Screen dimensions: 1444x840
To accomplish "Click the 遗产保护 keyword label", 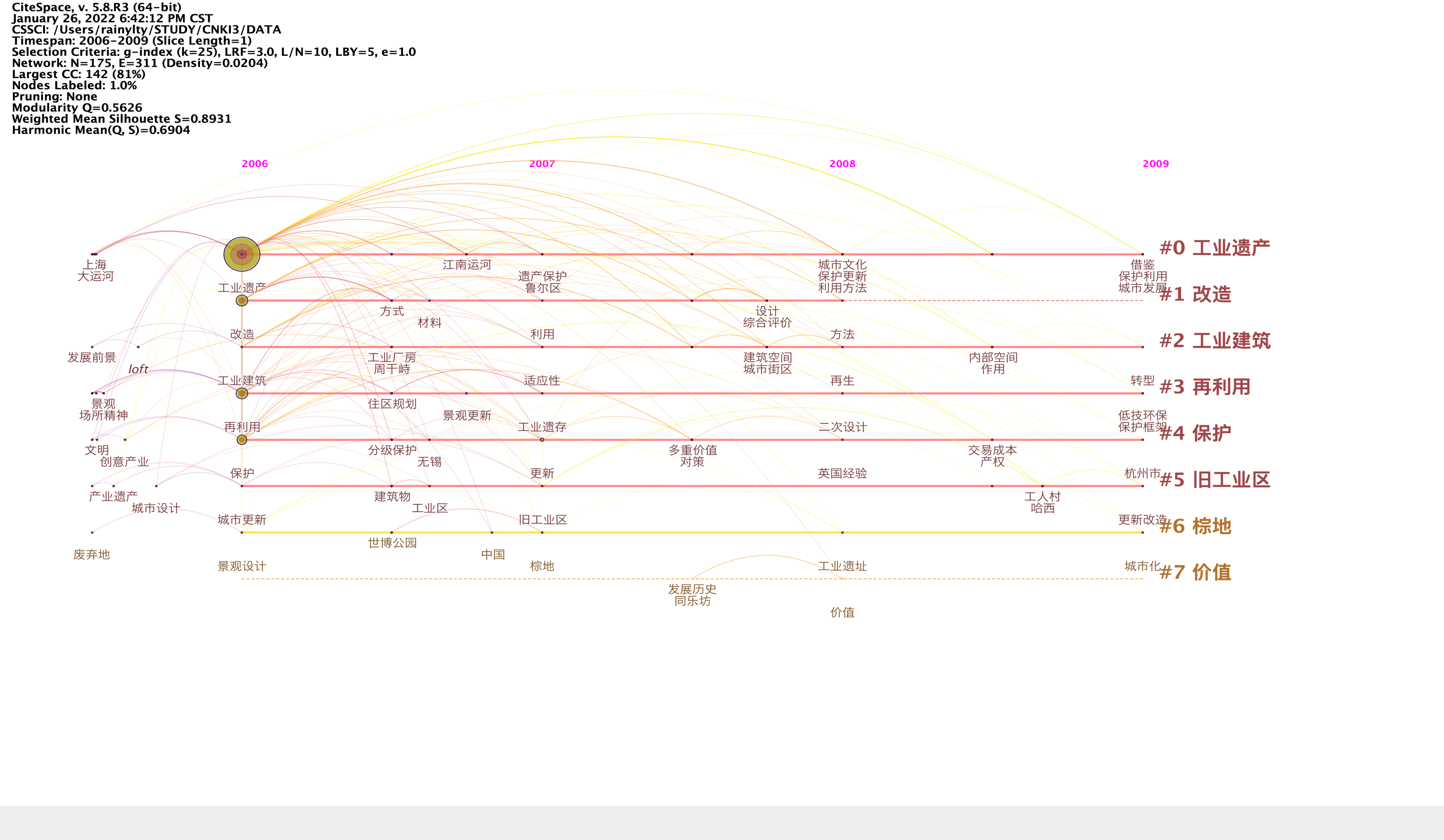I will click(x=542, y=277).
